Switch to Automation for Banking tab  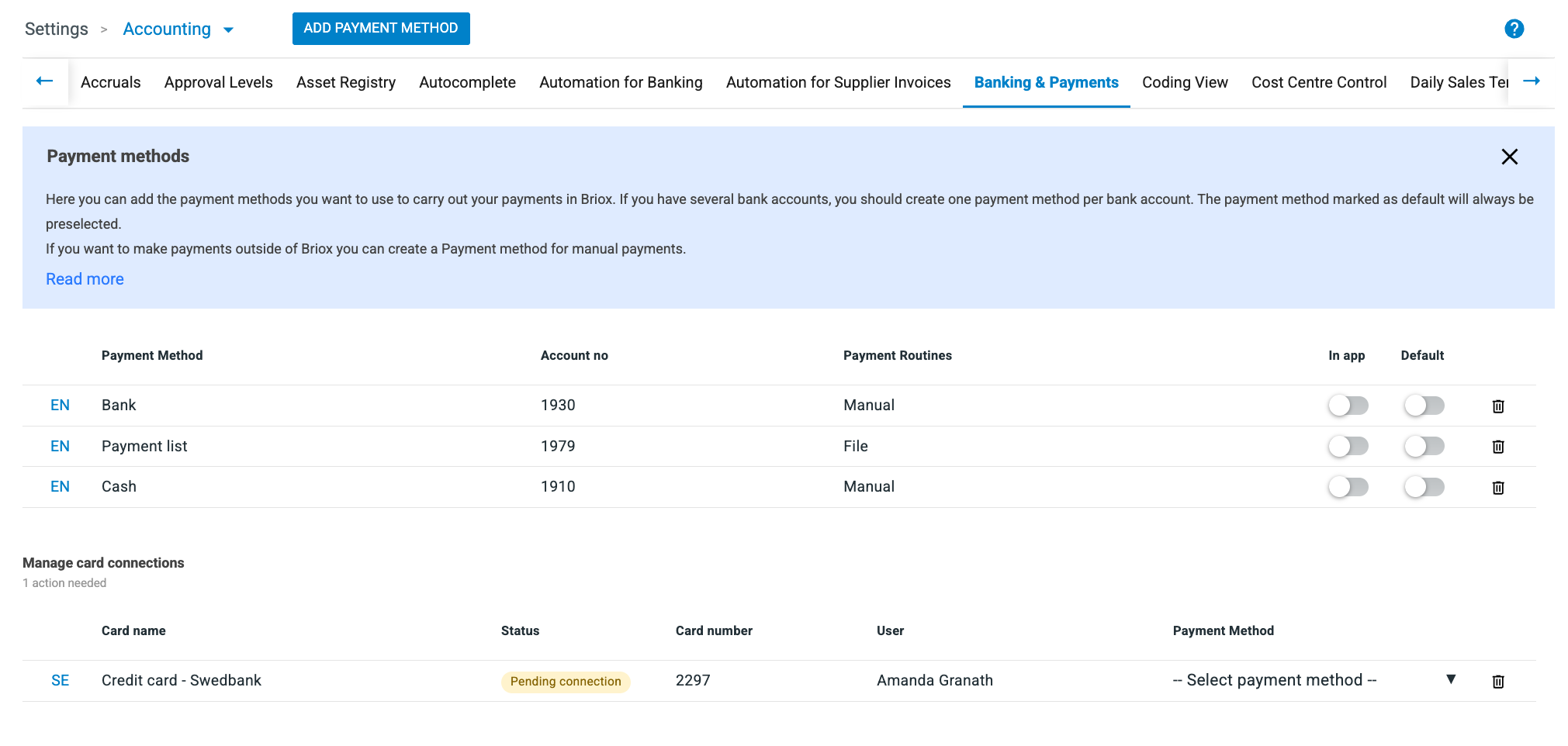tap(620, 82)
